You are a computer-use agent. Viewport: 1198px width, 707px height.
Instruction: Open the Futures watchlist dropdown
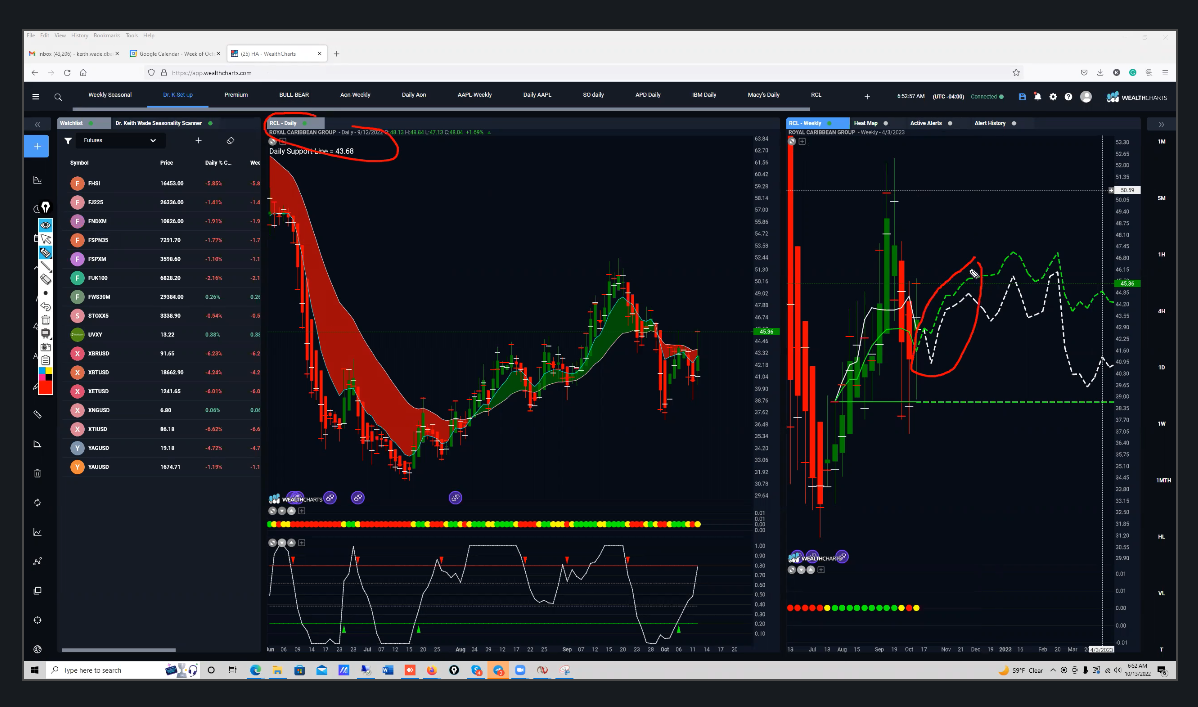(x=119, y=141)
